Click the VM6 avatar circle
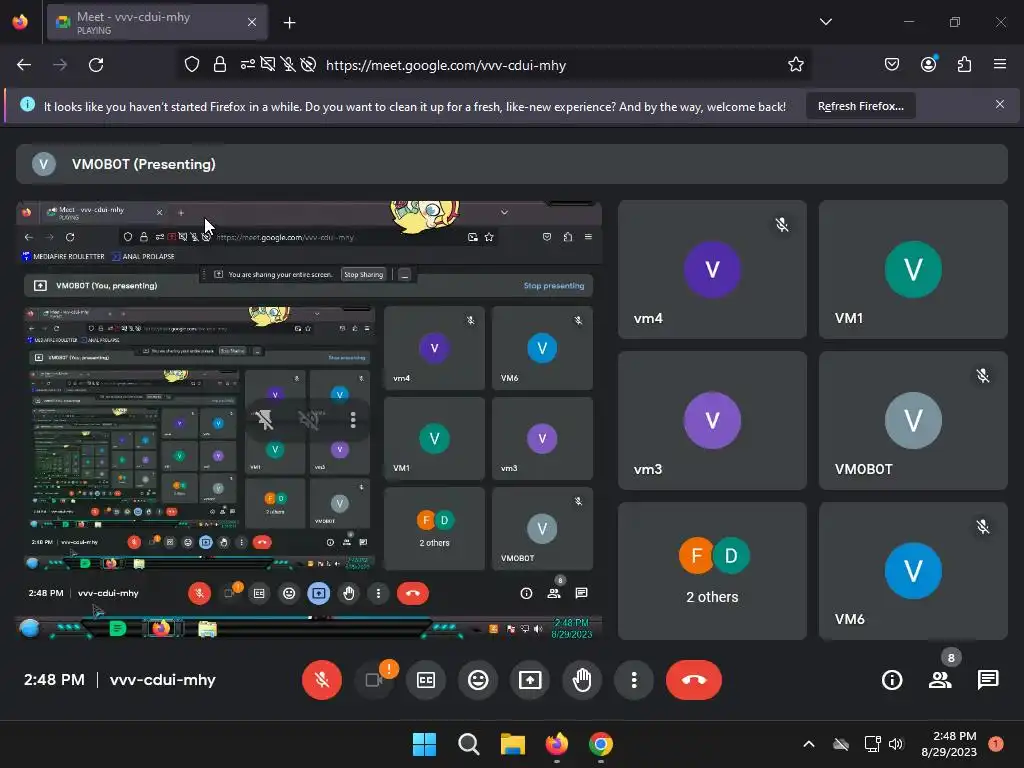1024x768 pixels. click(913, 571)
